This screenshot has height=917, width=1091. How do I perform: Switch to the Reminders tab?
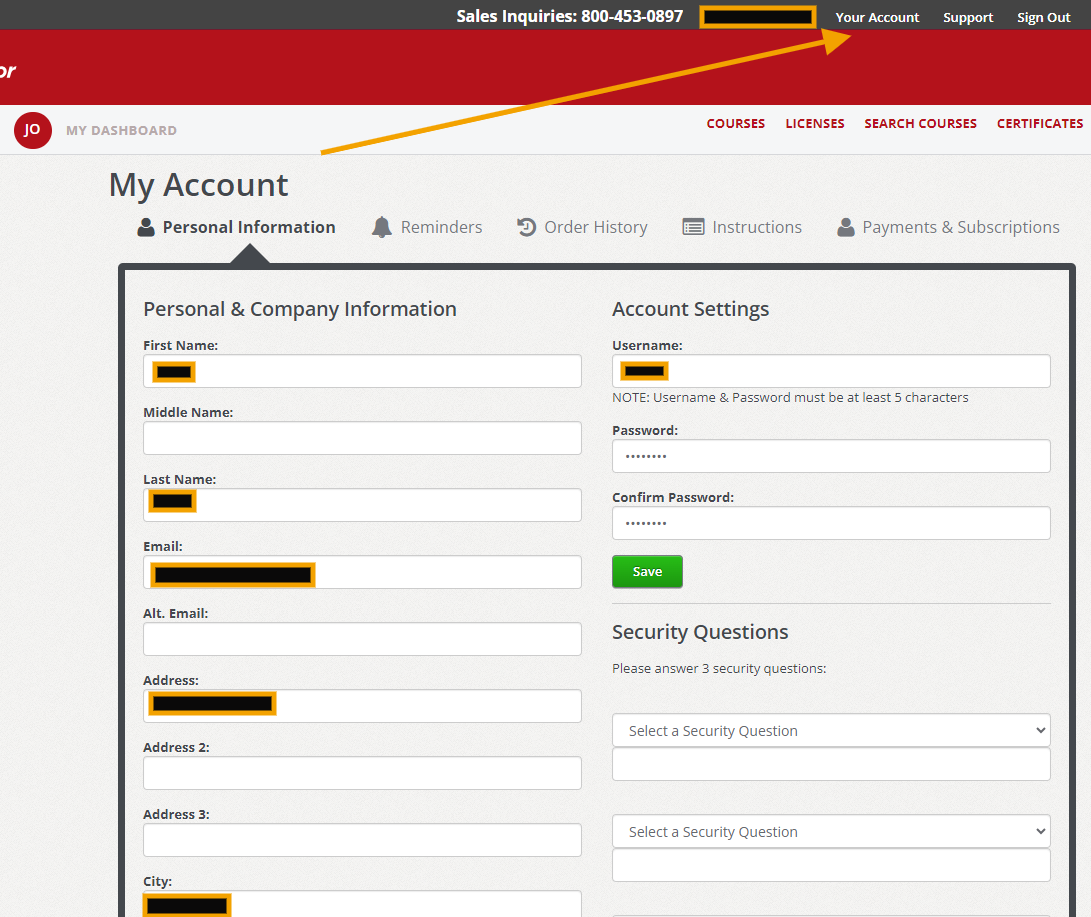pos(440,226)
